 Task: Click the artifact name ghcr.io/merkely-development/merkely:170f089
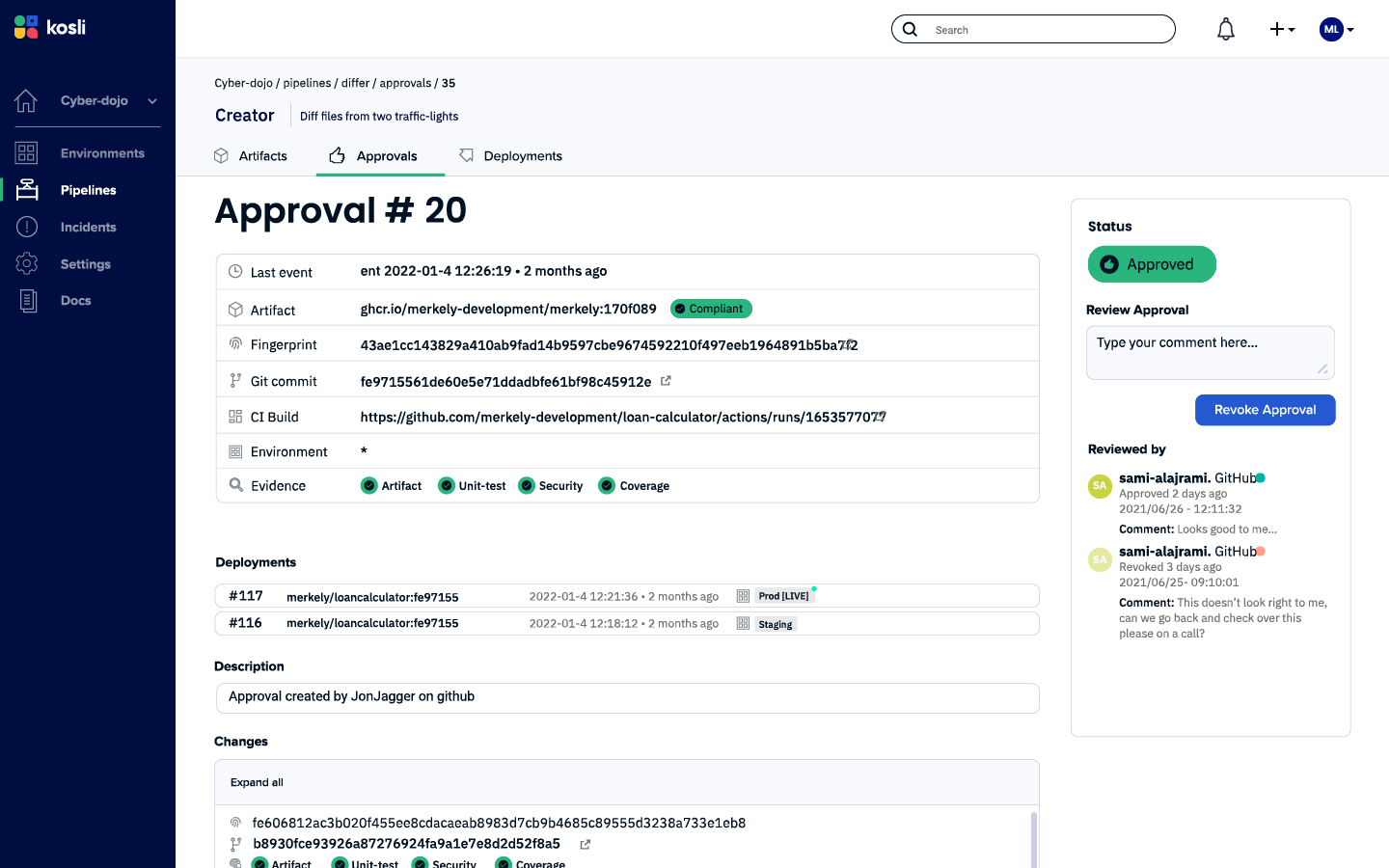pos(508,309)
